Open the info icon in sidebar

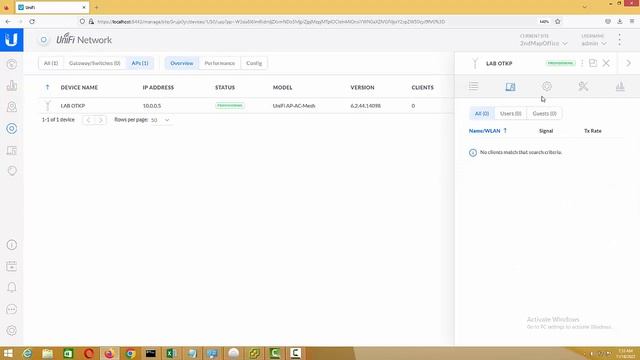tap(12, 245)
